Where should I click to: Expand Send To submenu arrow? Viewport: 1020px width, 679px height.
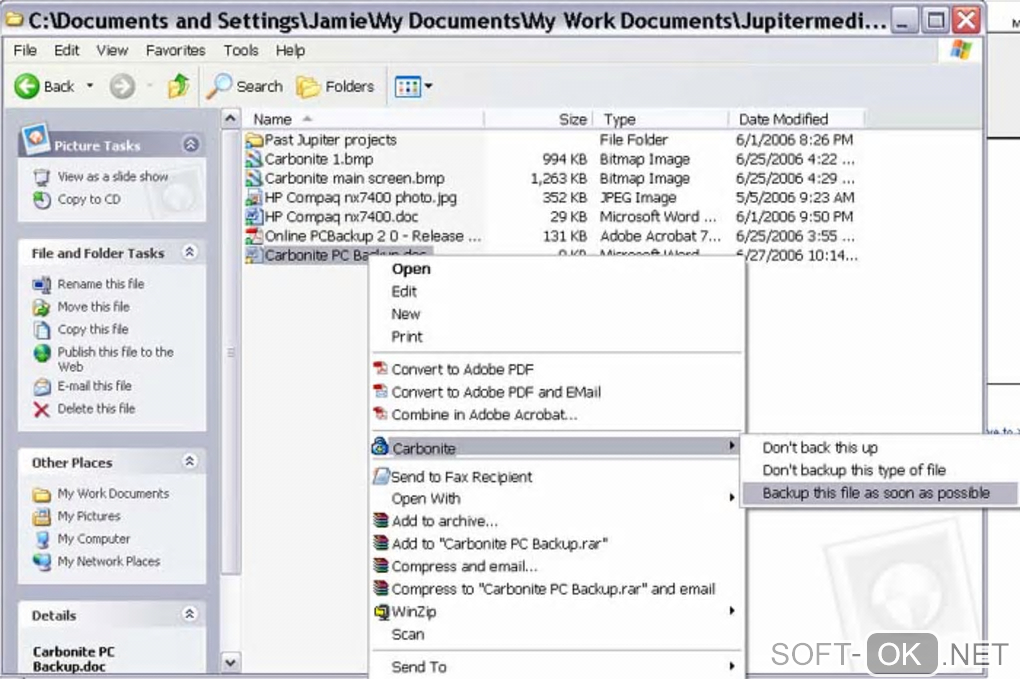pyautogui.click(x=732, y=666)
